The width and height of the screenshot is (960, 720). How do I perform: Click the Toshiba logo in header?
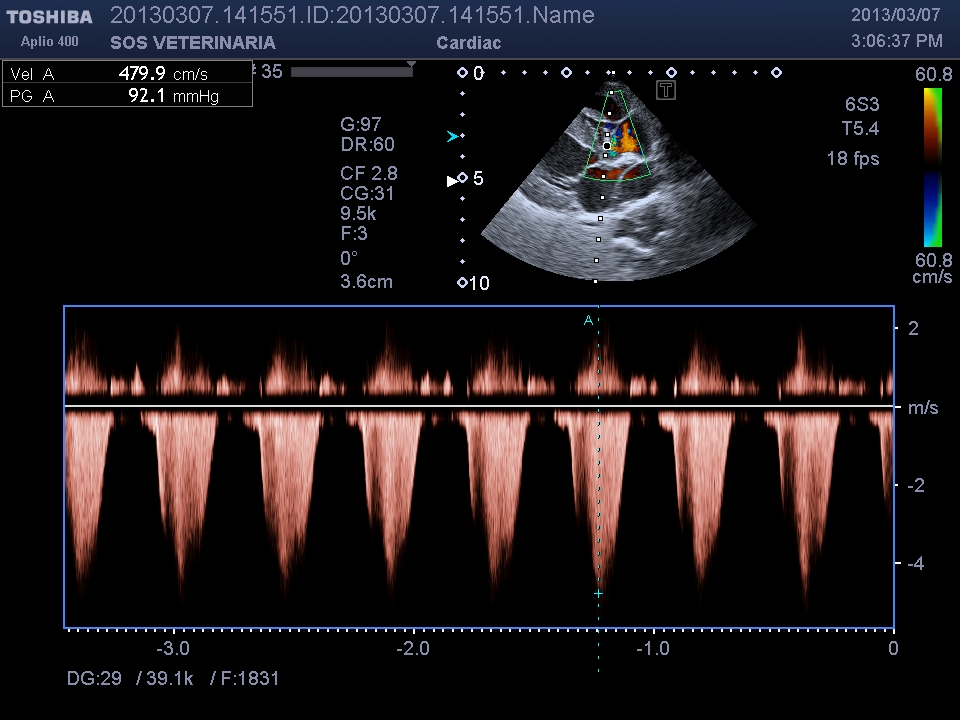(50, 17)
